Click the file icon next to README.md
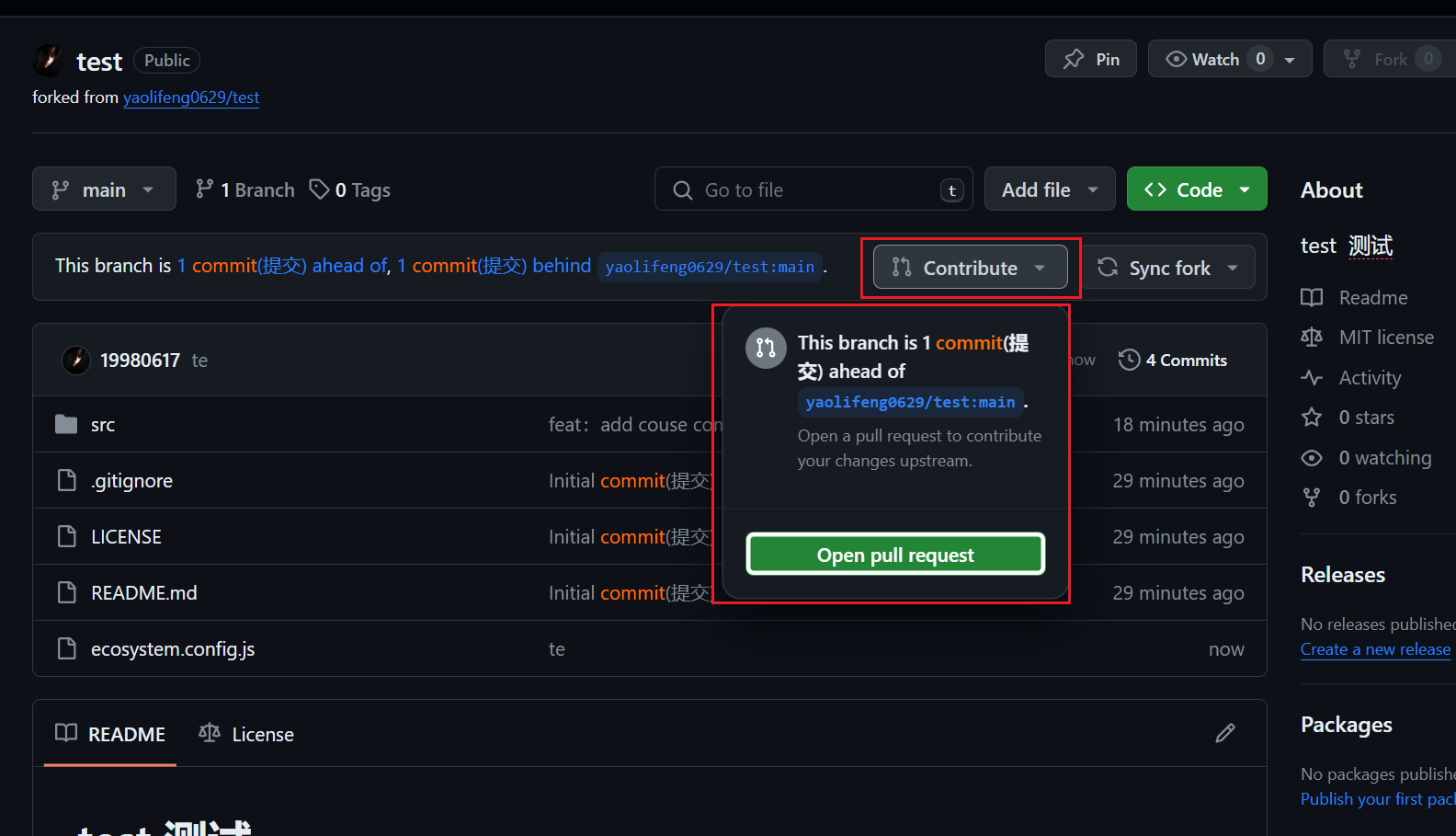Screen dimensions: 1456x836 click(x=66, y=592)
